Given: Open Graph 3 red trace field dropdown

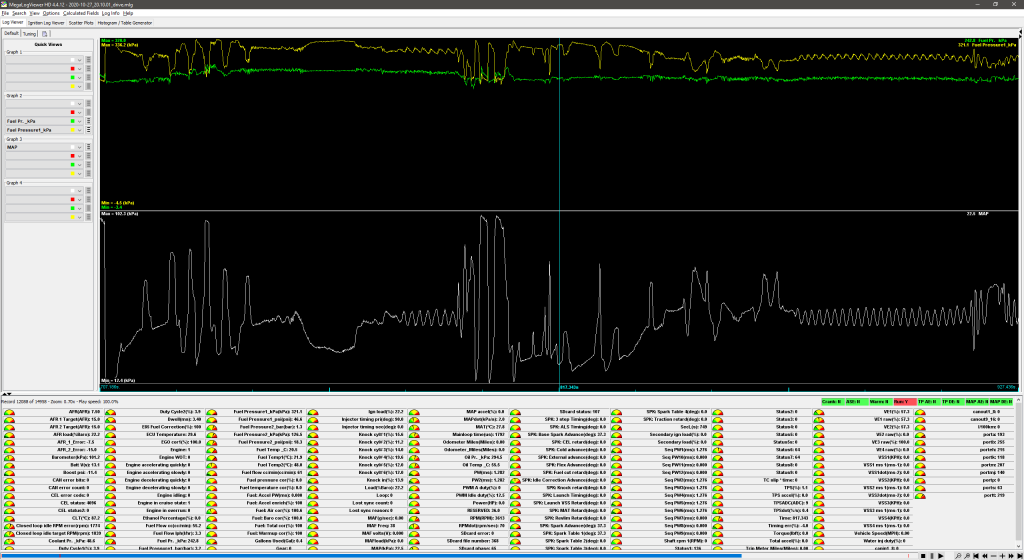Looking at the screenshot, I should [44, 156].
